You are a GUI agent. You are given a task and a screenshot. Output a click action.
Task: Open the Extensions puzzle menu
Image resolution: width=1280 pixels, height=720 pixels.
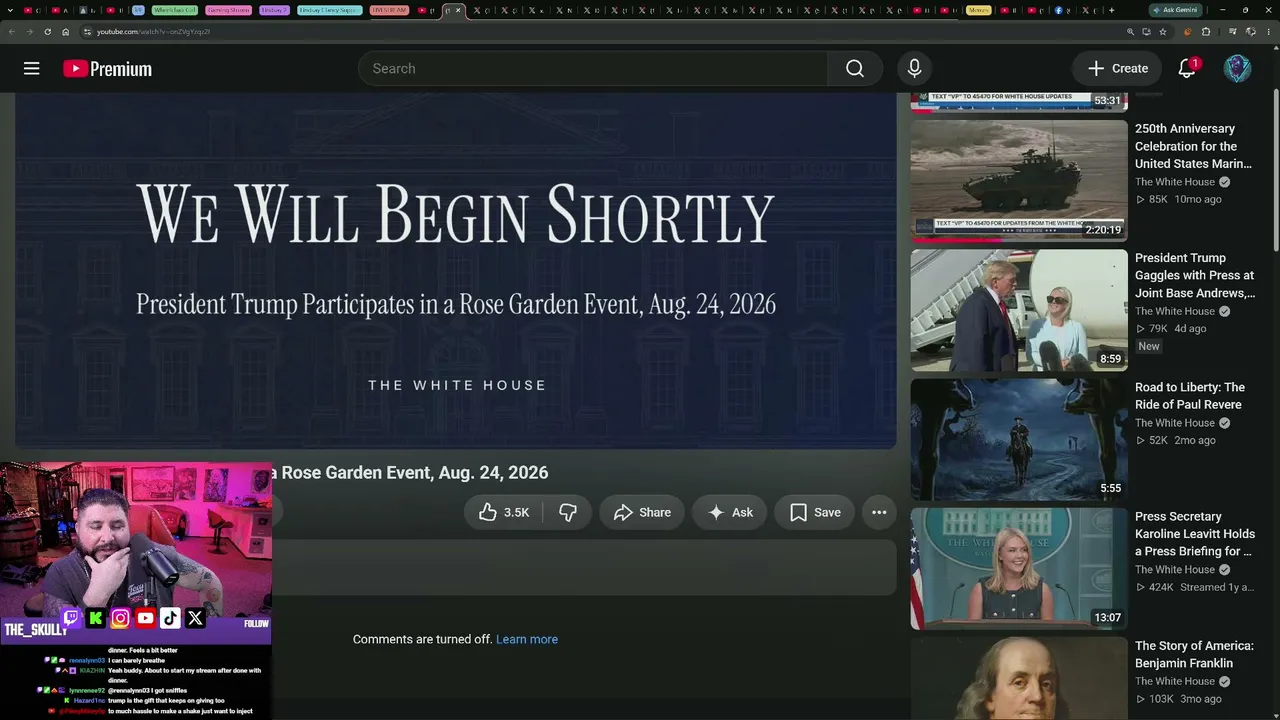1206,31
